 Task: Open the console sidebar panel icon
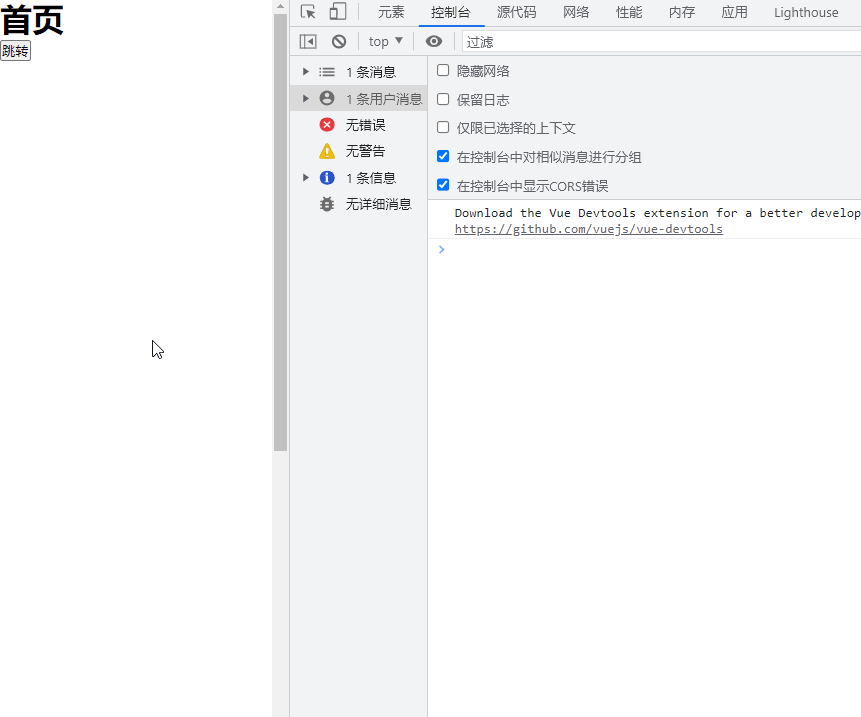308,41
